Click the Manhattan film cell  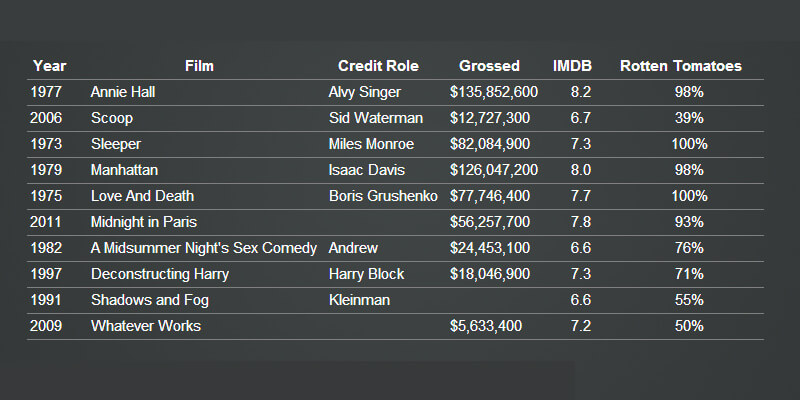124,170
